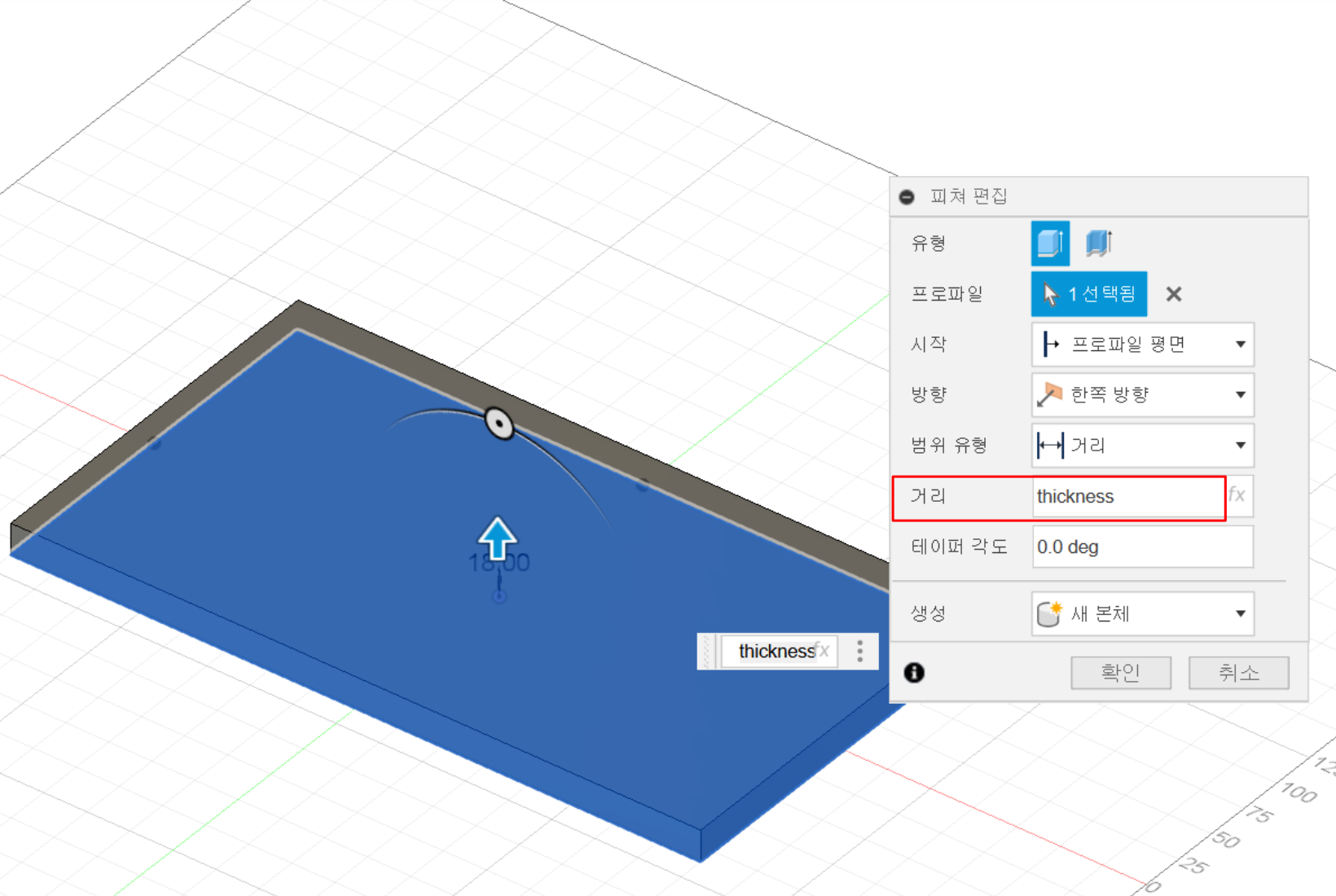
Task: Select the thin extrude type icon
Action: 1099,243
